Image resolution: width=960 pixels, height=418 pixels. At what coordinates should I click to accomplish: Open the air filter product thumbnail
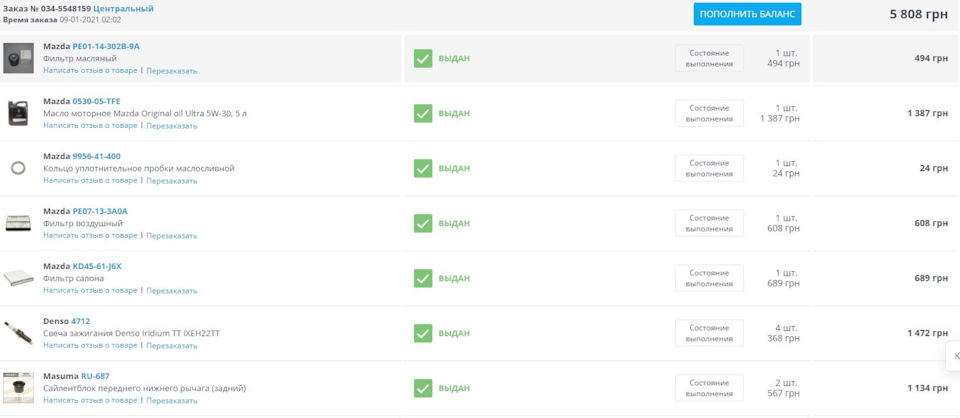pos(18,223)
